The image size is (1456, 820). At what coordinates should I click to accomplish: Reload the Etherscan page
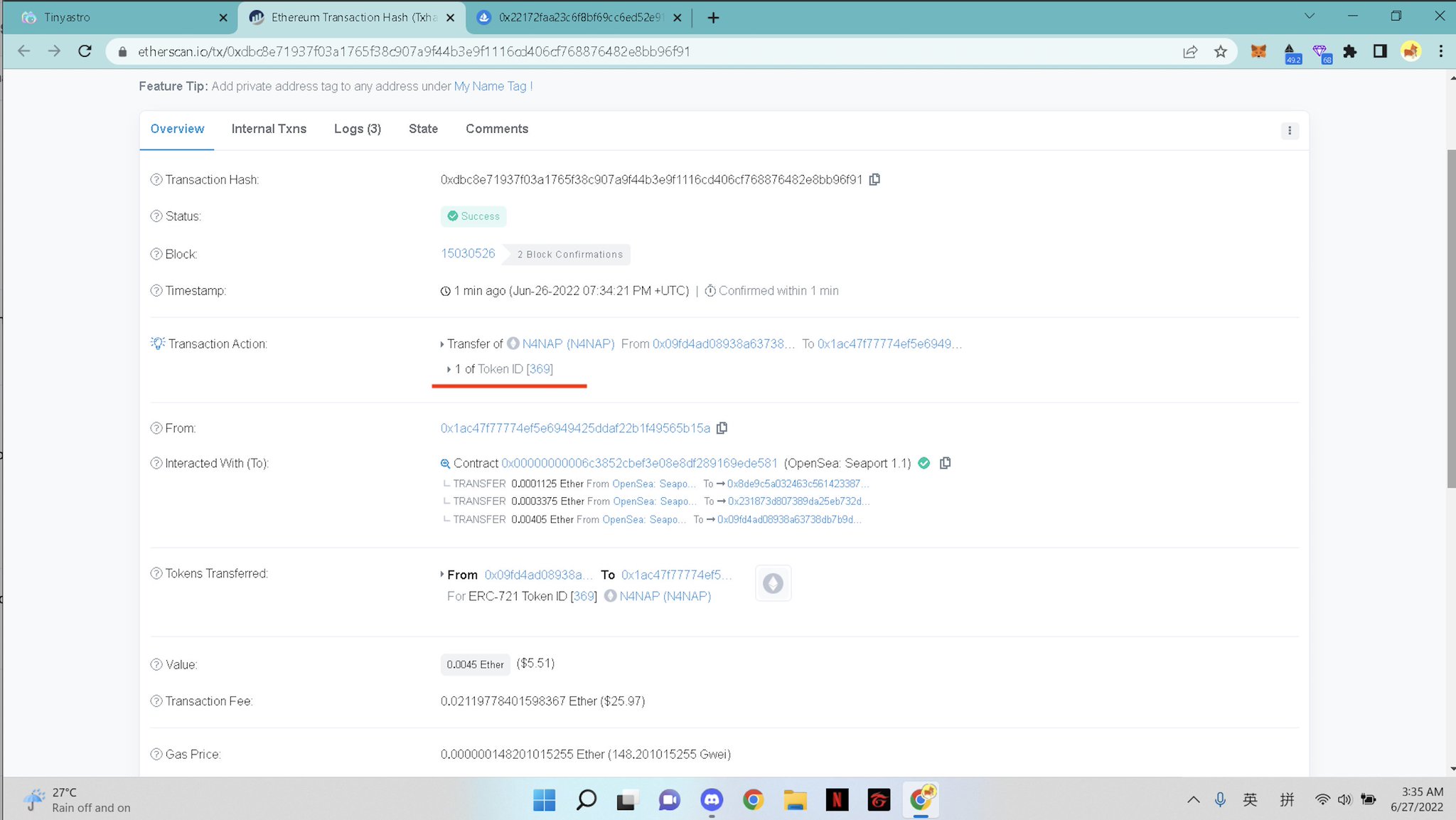(85, 51)
